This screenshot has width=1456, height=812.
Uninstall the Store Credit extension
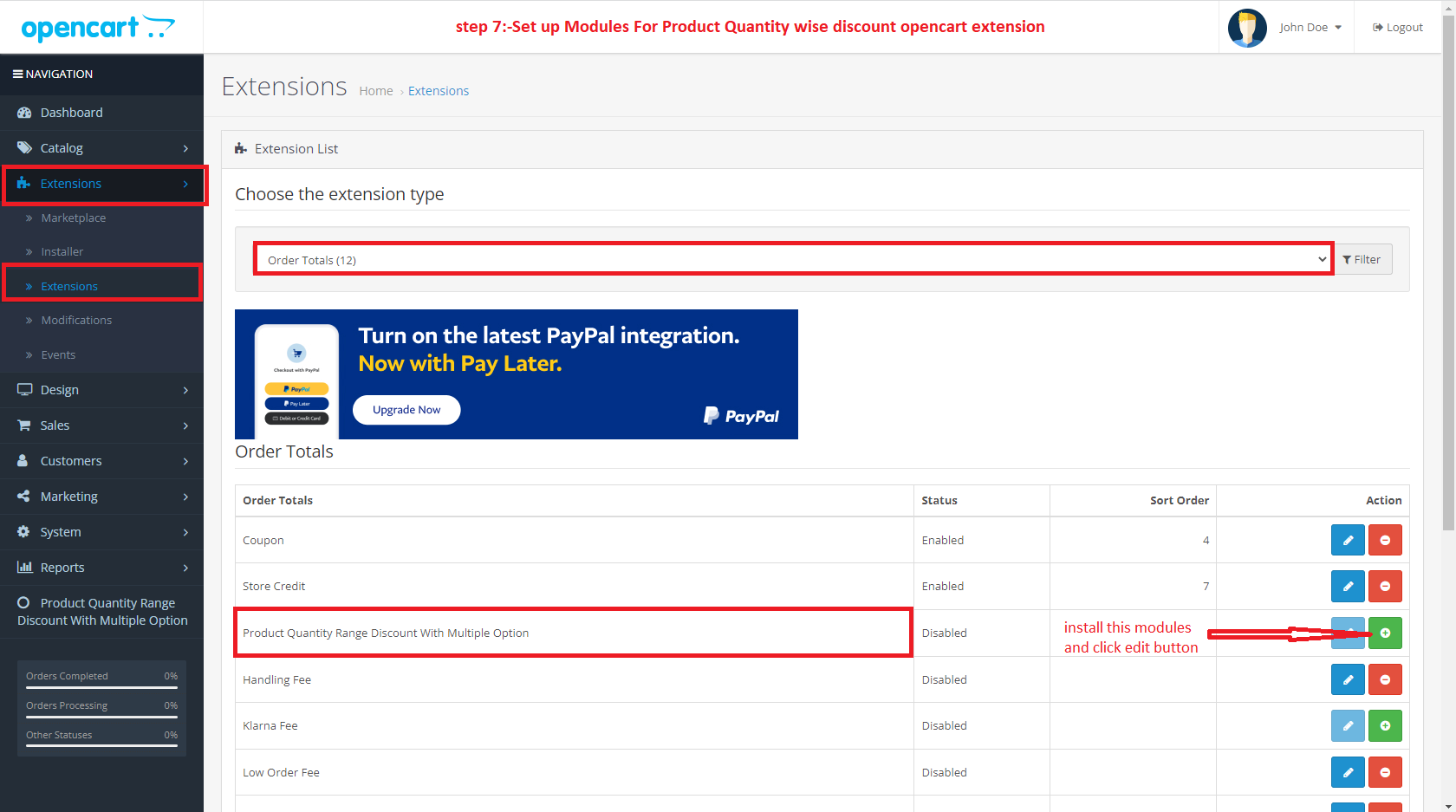[x=1385, y=586]
